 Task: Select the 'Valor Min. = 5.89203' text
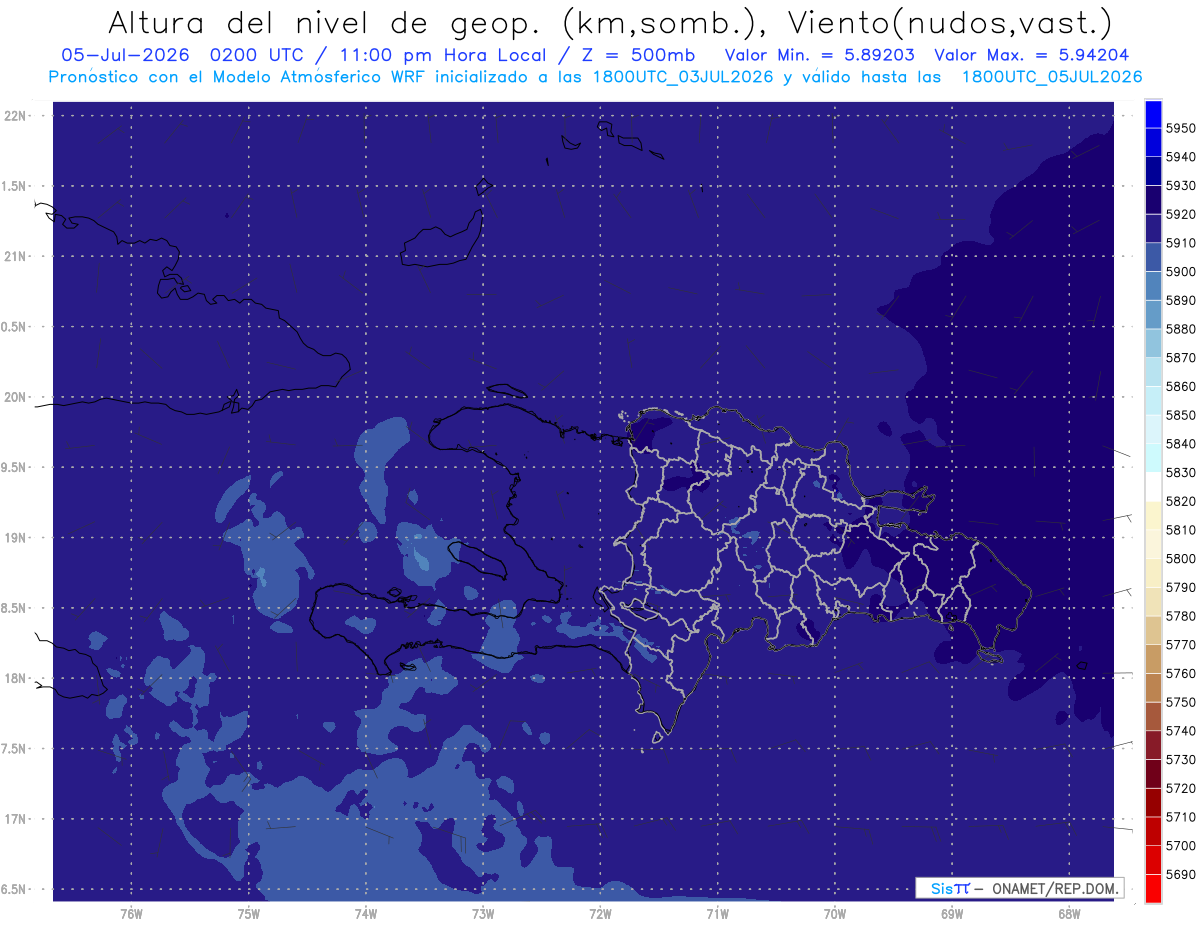click(820, 55)
